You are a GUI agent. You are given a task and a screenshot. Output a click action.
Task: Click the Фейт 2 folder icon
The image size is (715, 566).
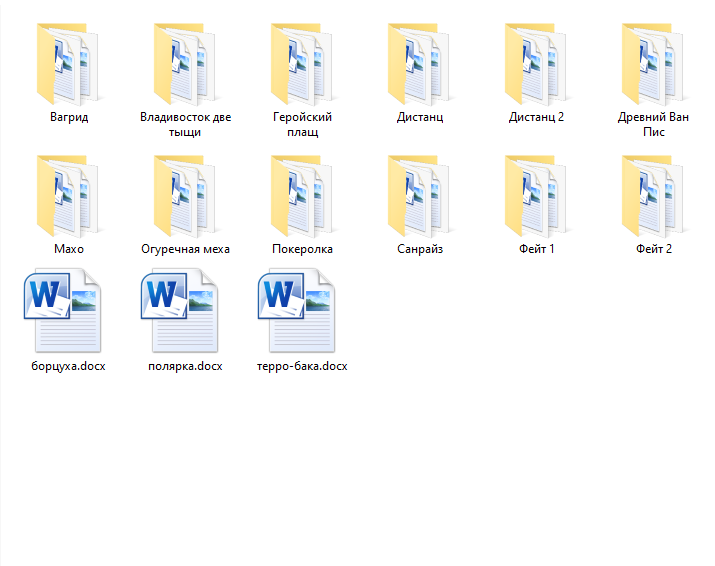[654, 195]
